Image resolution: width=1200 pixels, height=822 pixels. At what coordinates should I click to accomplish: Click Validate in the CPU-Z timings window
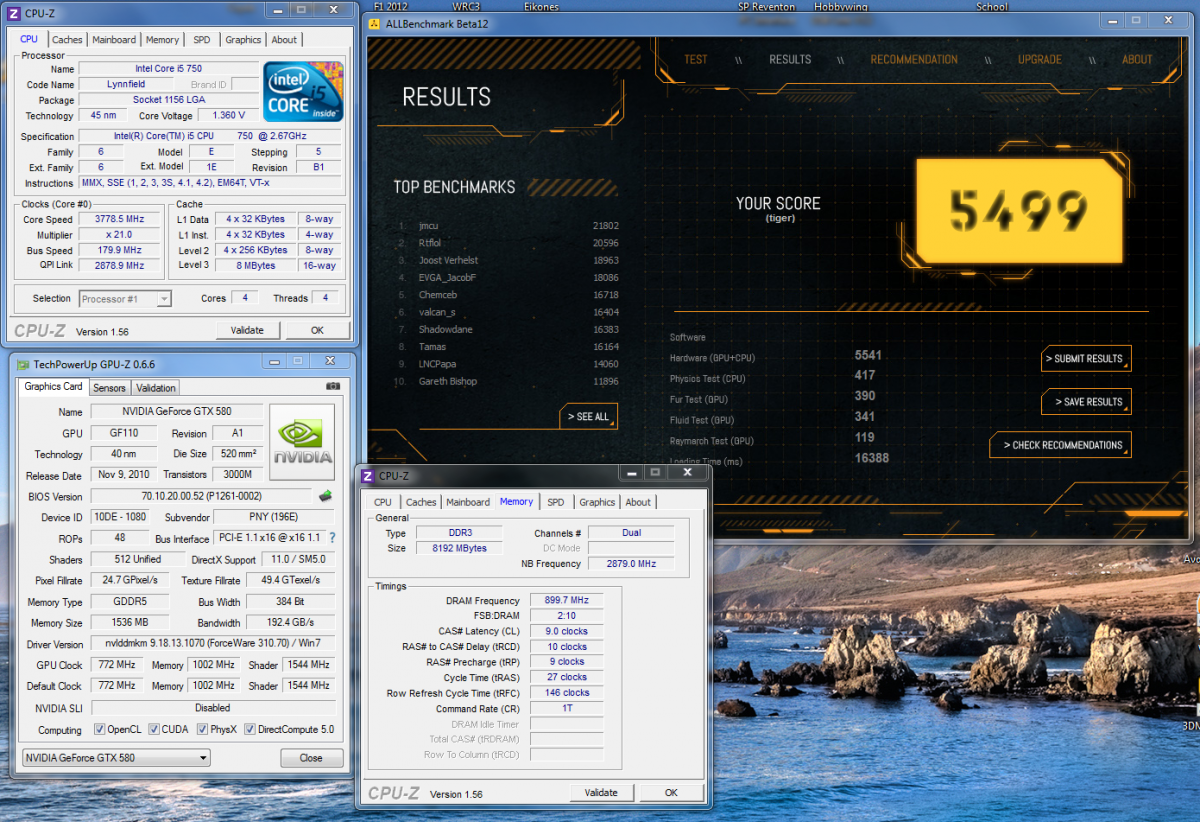(601, 793)
